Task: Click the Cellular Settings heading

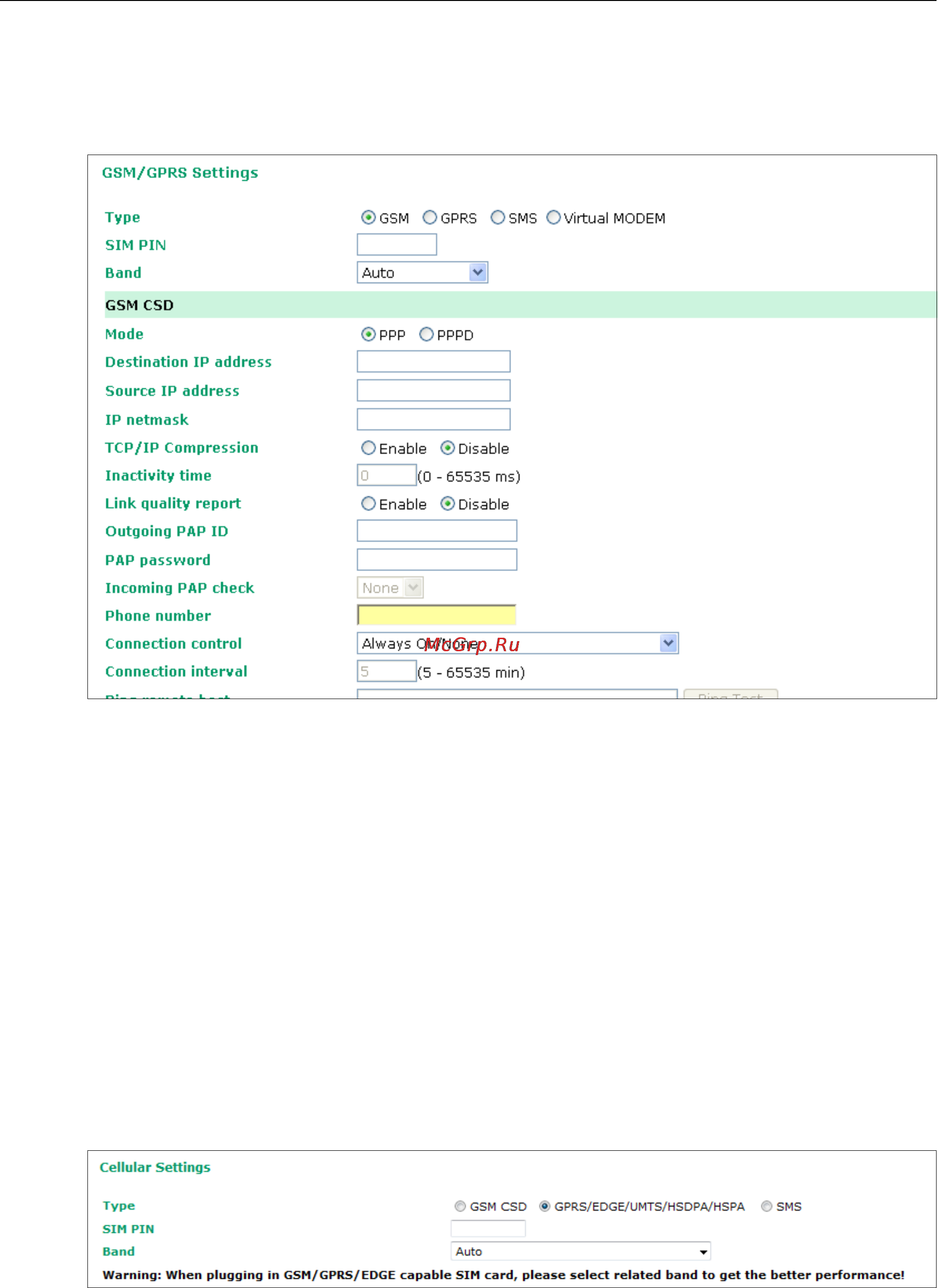Action: pyautogui.click(x=155, y=1167)
